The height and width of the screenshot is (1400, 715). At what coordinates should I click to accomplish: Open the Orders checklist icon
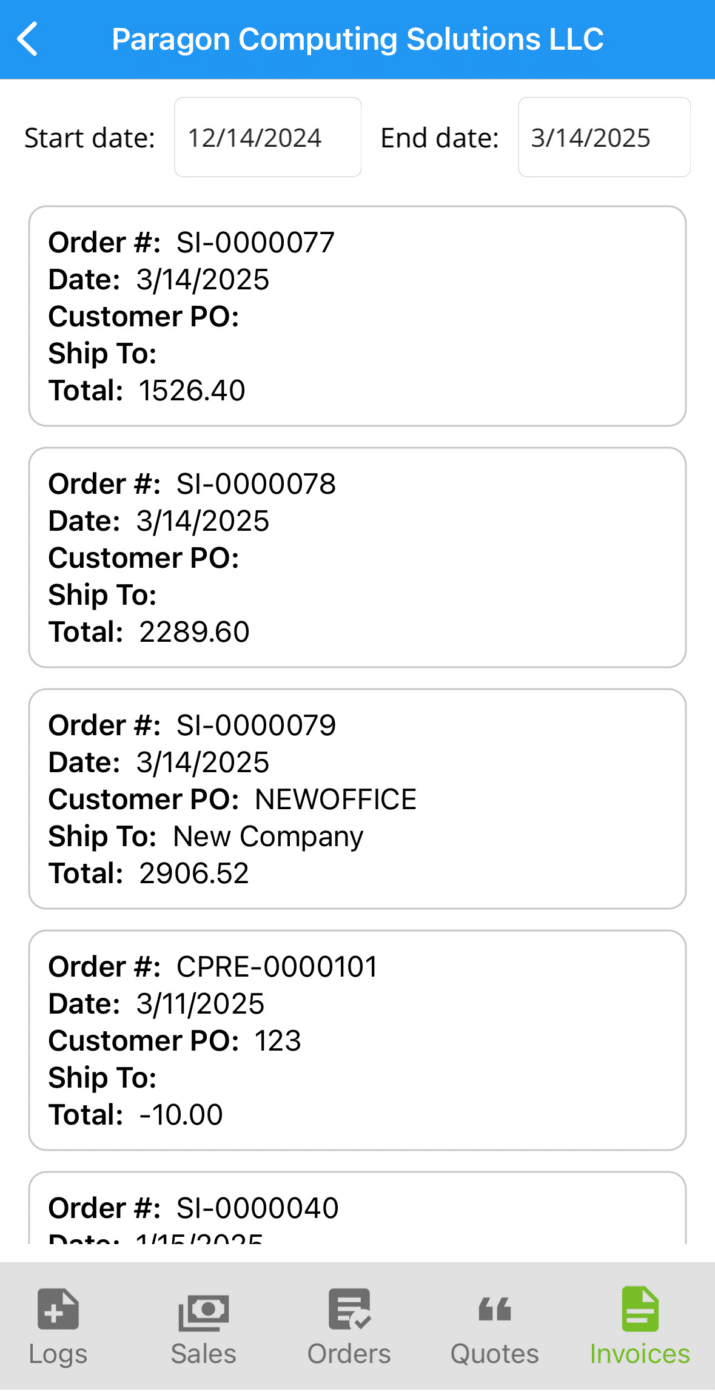349,1310
